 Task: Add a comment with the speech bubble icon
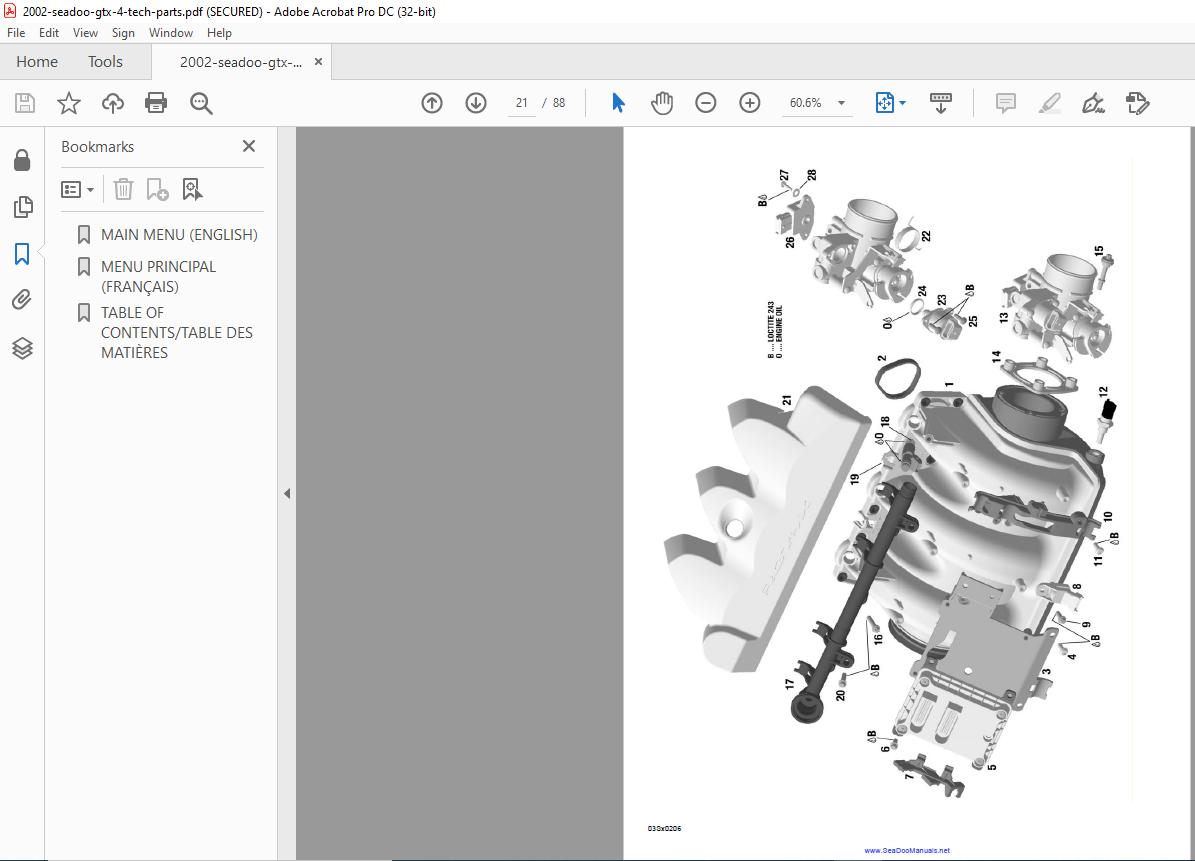tap(1006, 103)
